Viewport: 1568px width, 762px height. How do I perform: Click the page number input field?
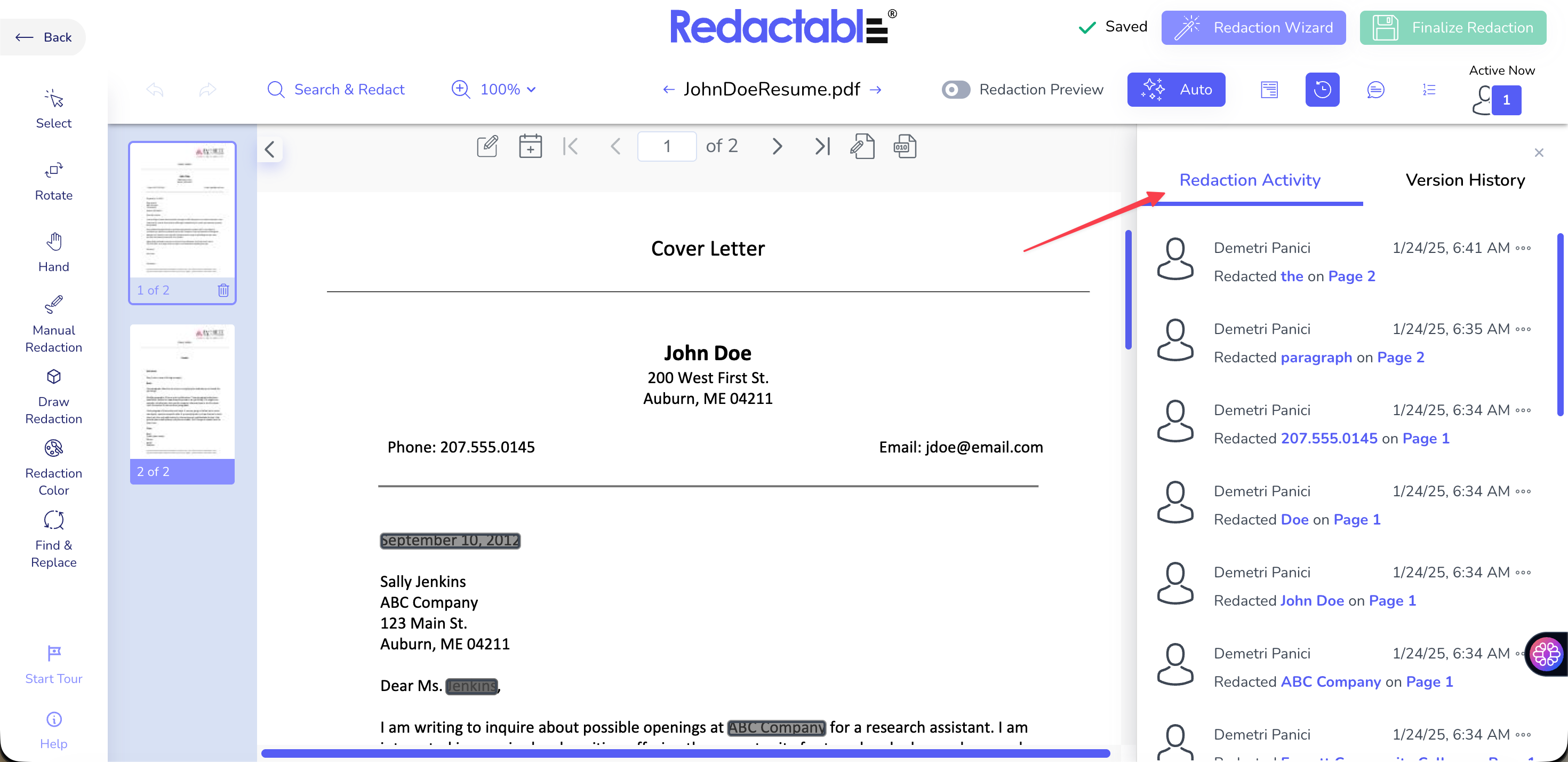pyautogui.click(x=667, y=146)
